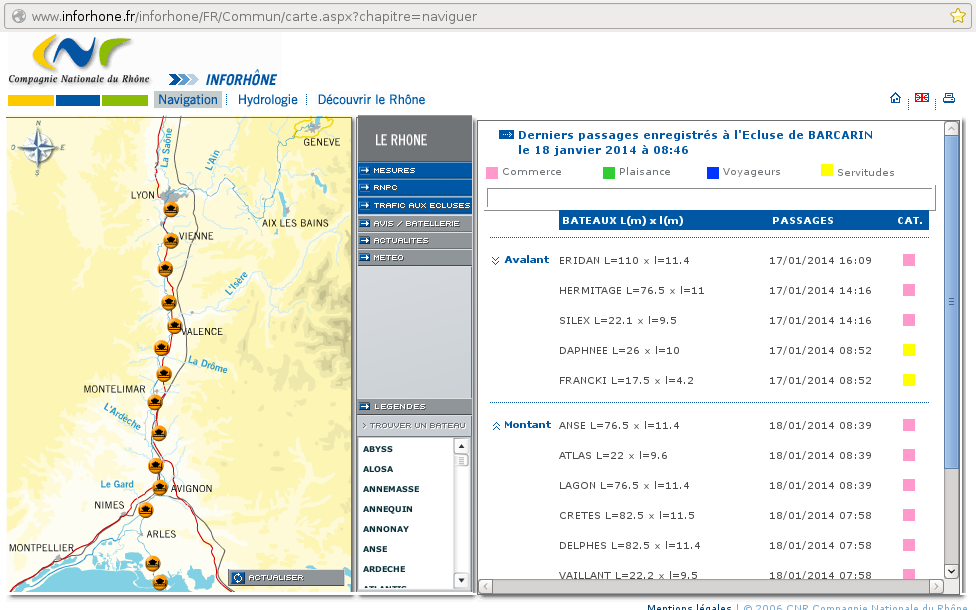Open the Meteo sidebar item
The image size is (976, 610).
414,257
